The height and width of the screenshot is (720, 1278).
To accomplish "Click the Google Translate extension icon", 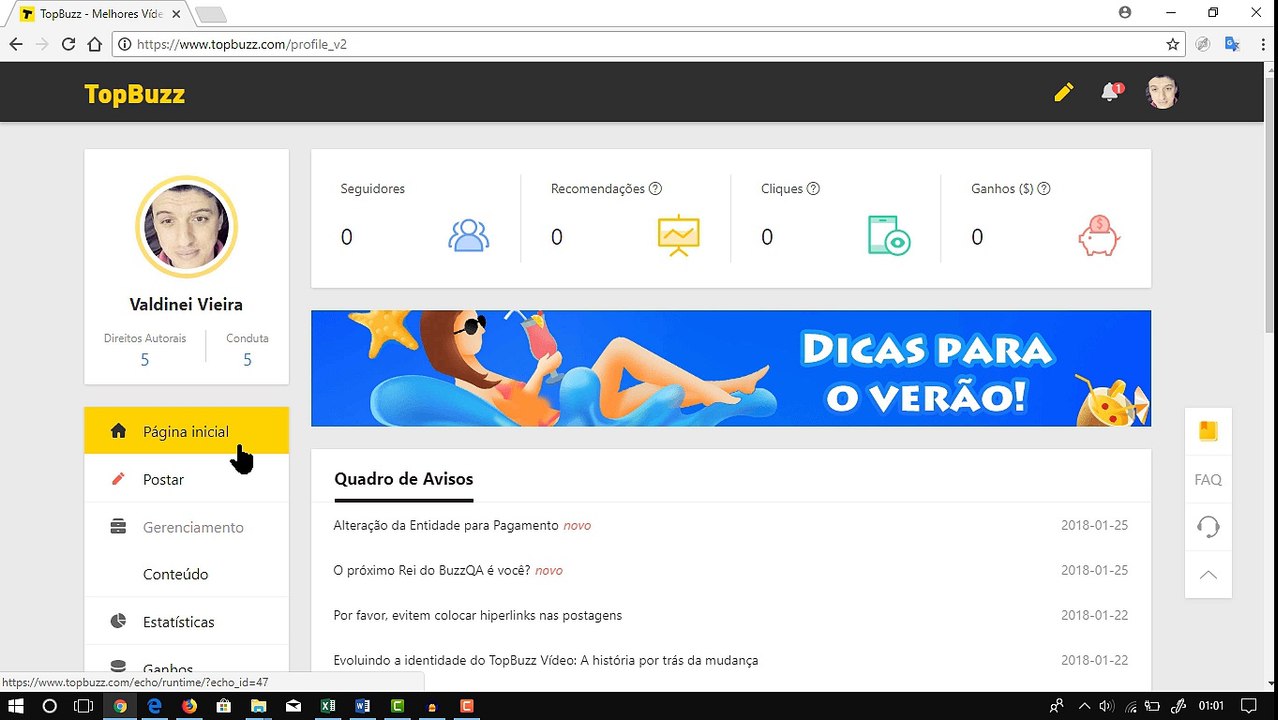I will 1232,44.
